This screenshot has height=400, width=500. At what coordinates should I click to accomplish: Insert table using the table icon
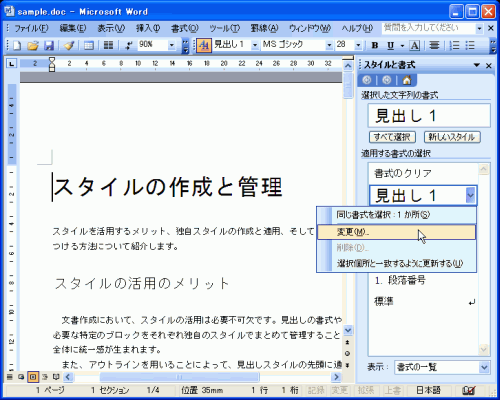89,45
